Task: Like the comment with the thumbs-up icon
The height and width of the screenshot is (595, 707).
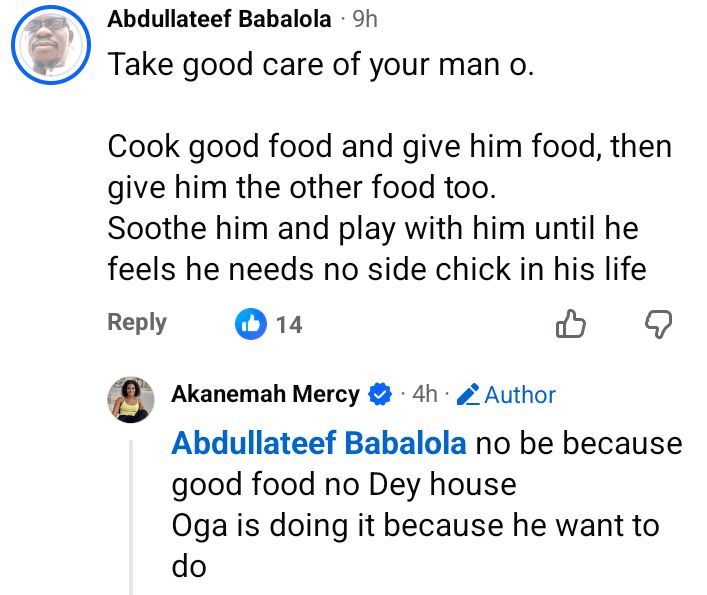Action: tap(570, 324)
